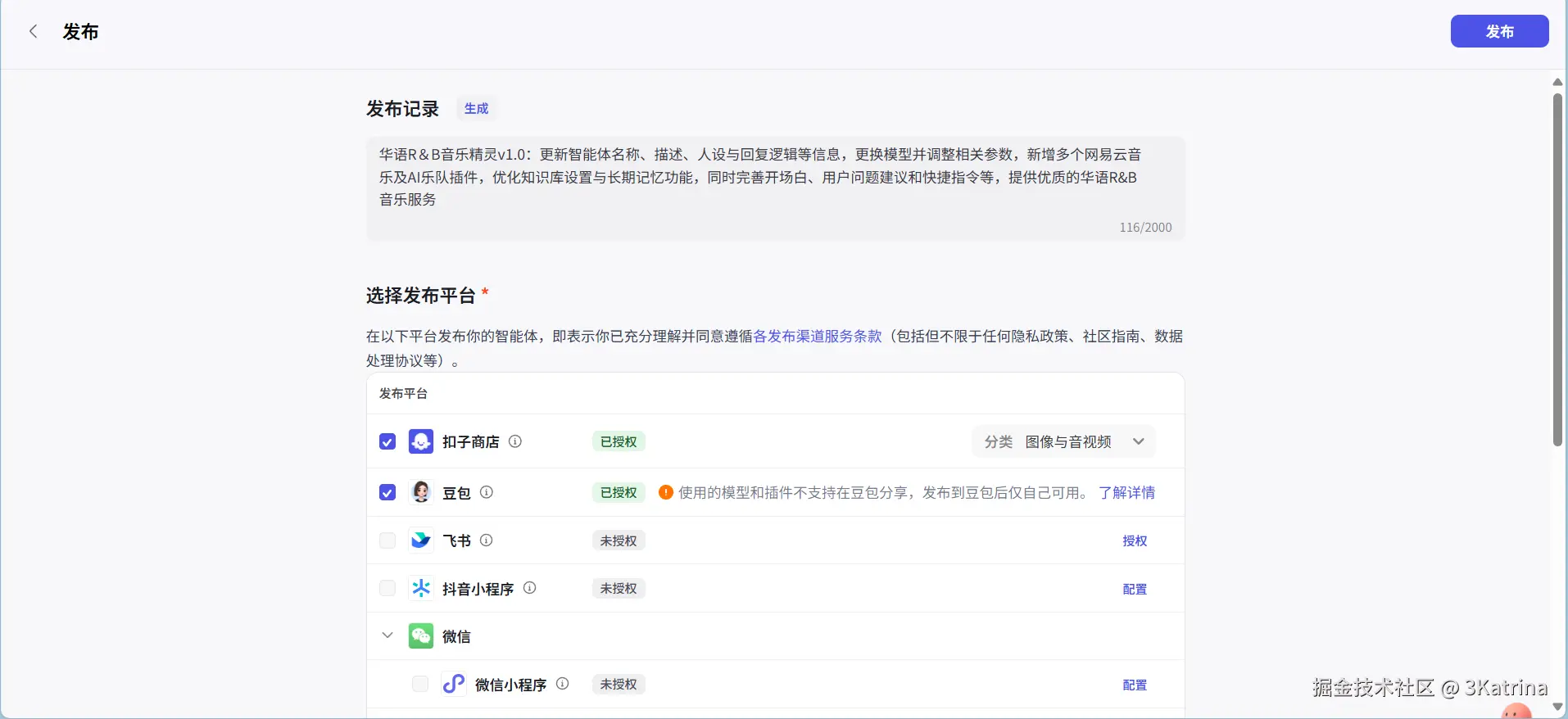This screenshot has height=719, width=1568.
Task: Click the 扣子商店 platform icon
Action: [421, 441]
